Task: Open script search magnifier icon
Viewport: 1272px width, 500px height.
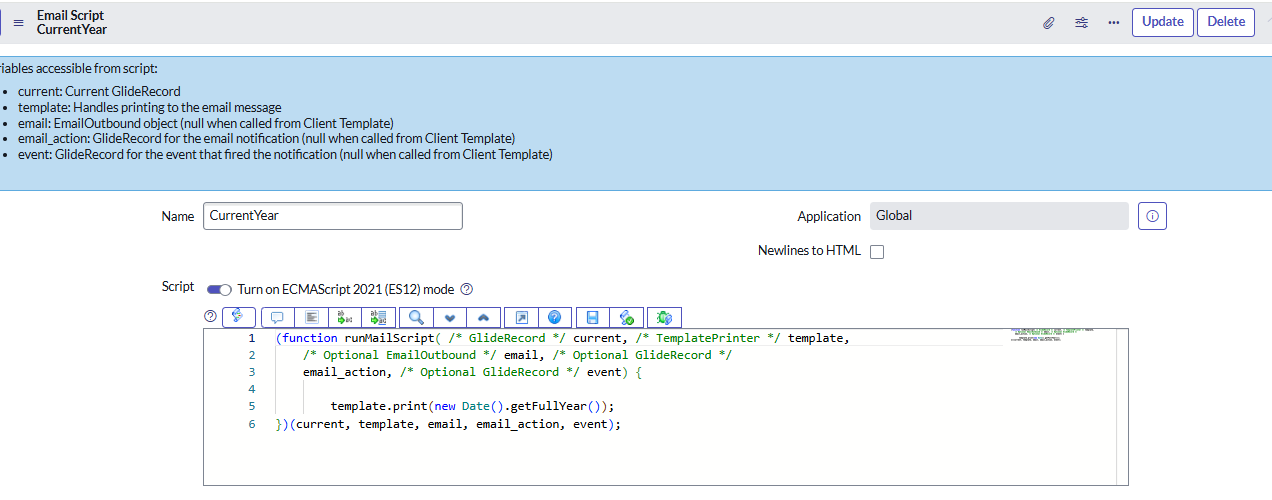Action: point(415,317)
